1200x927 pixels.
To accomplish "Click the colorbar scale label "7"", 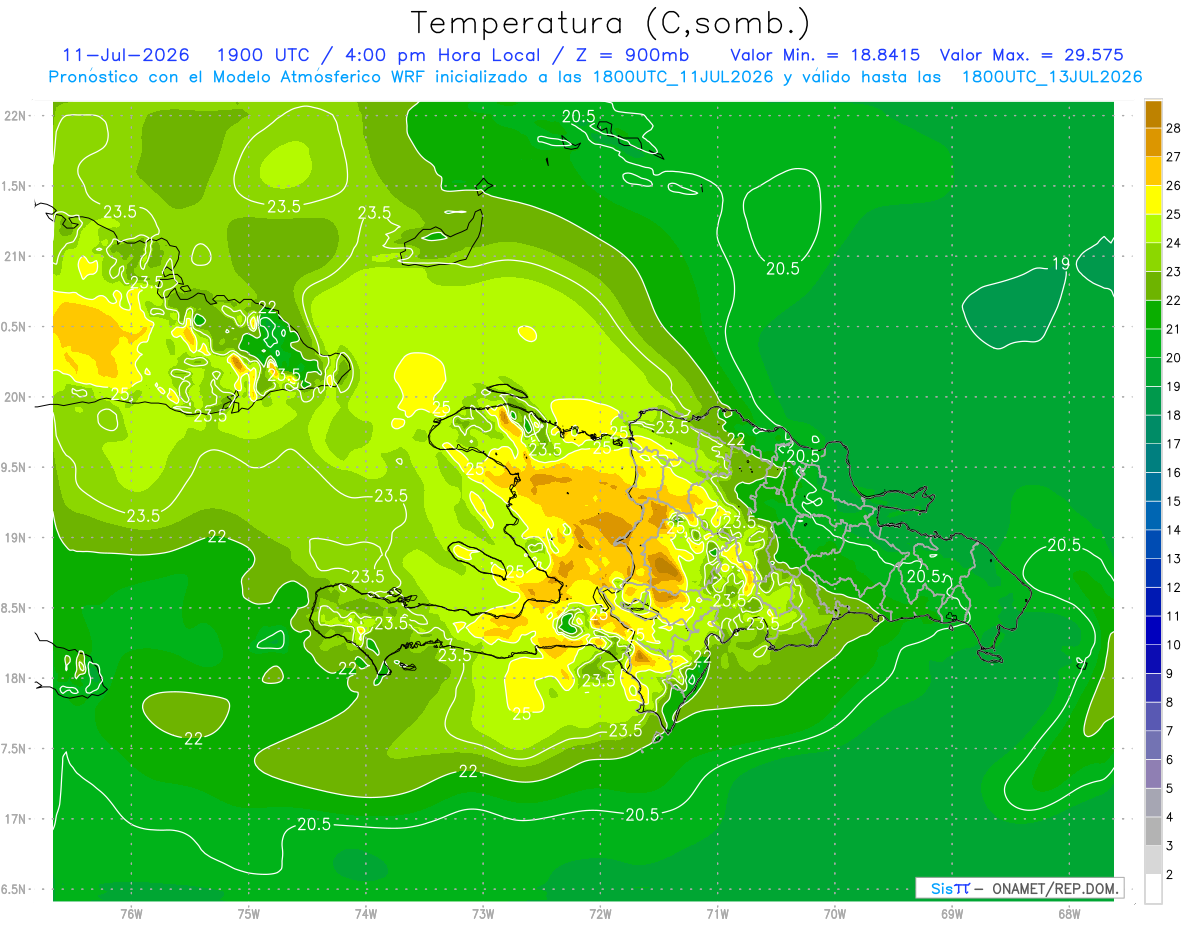I will click(1170, 731).
